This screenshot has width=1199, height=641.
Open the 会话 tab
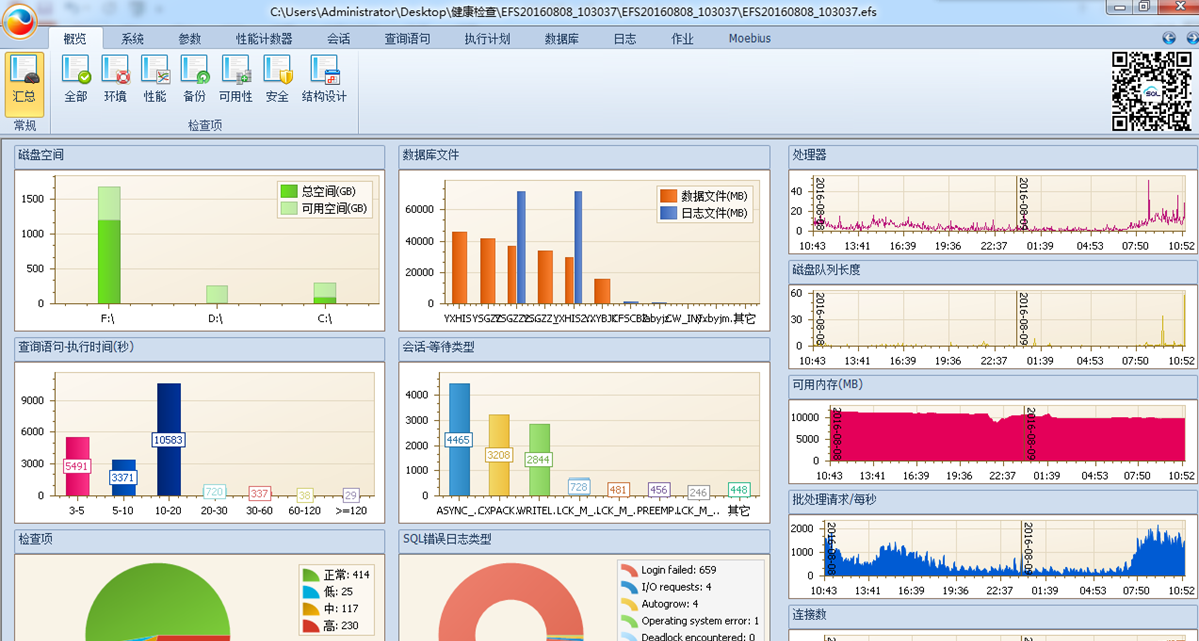[339, 38]
